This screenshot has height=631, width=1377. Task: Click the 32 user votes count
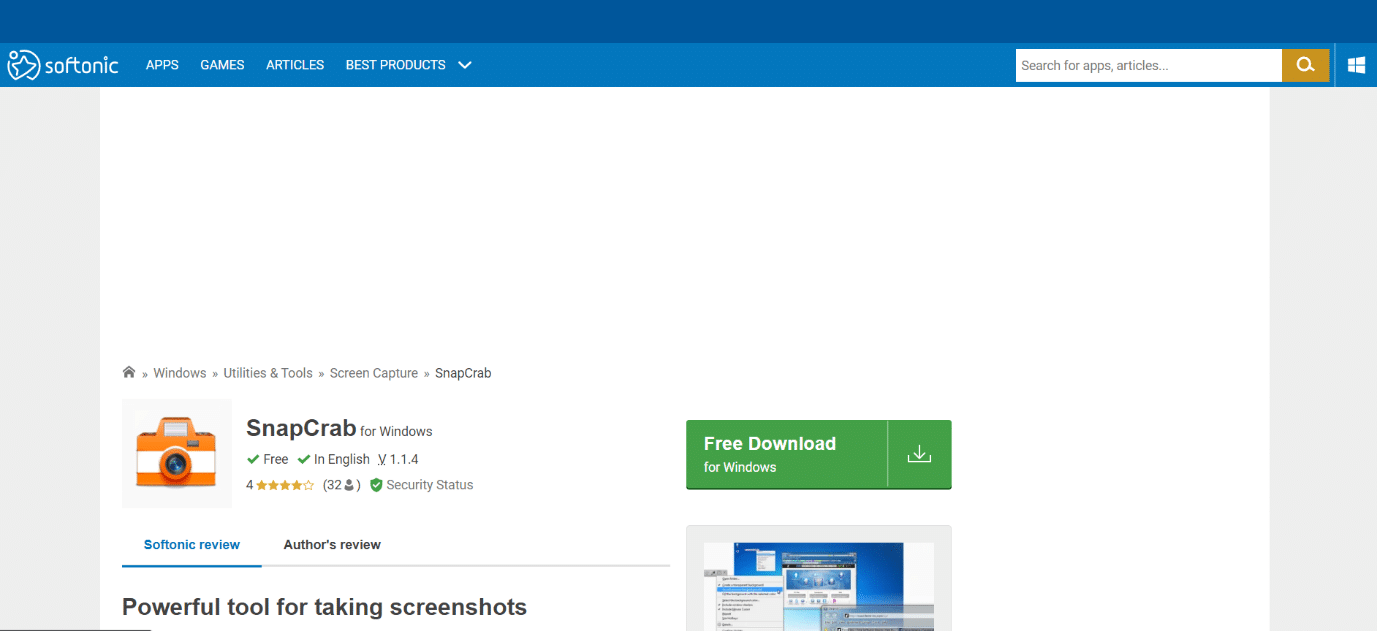tap(341, 485)
